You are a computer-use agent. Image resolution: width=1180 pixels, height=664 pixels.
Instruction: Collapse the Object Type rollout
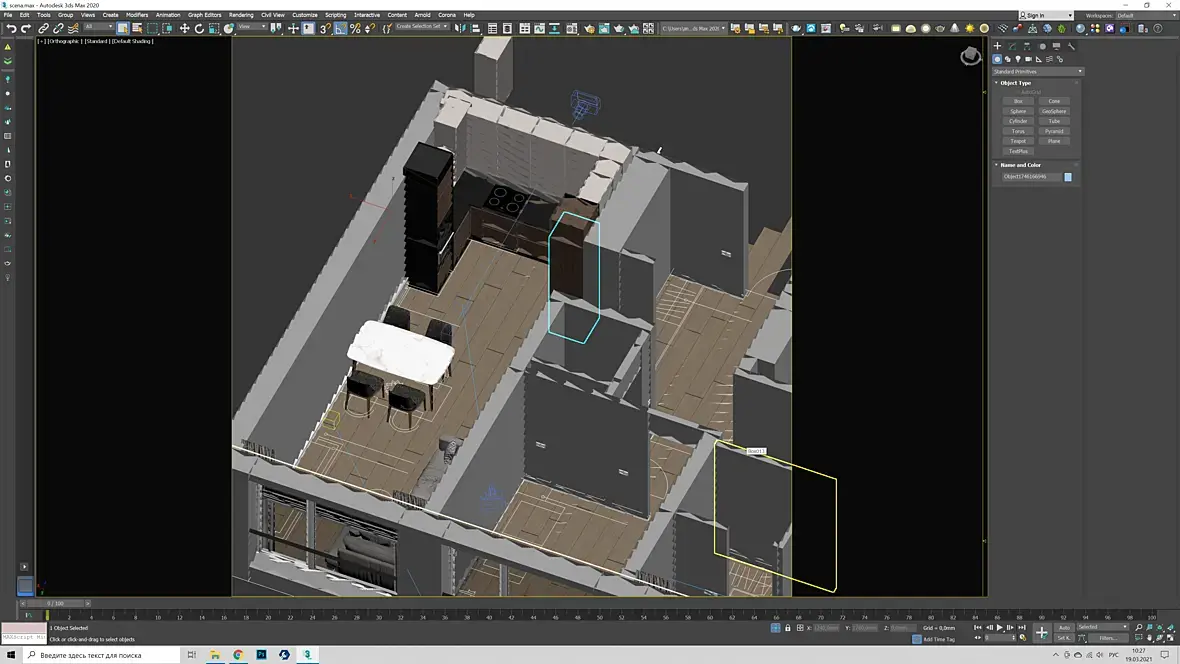1016,83
